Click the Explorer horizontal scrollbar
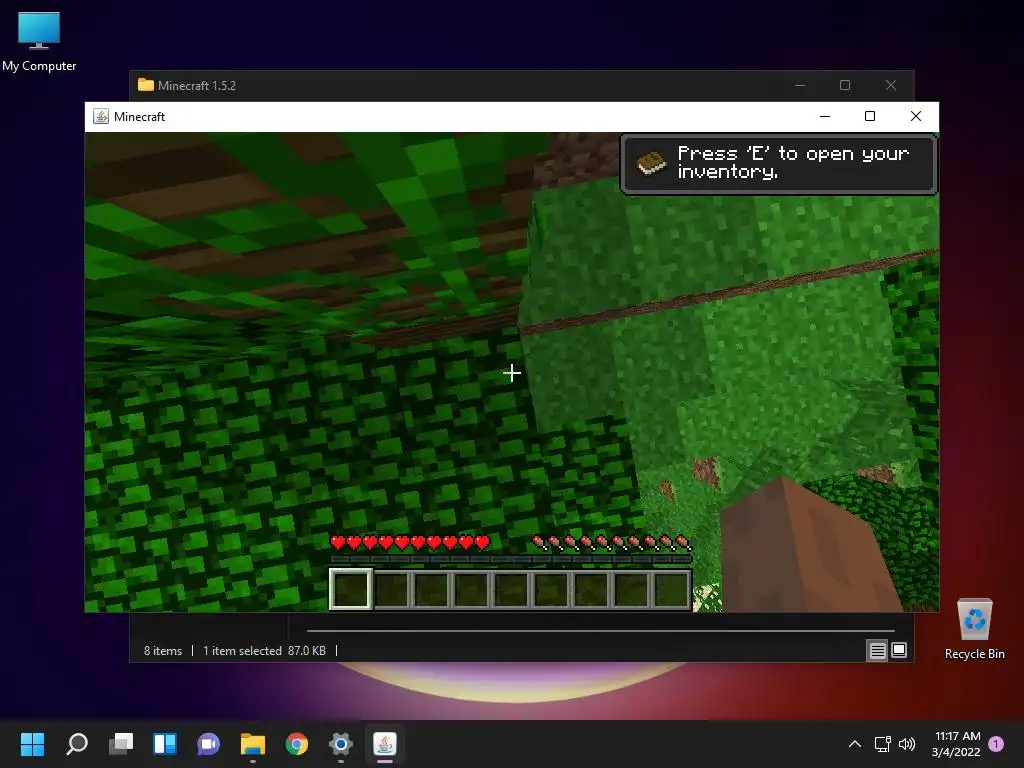1024x768 pixels. [600, 631]
